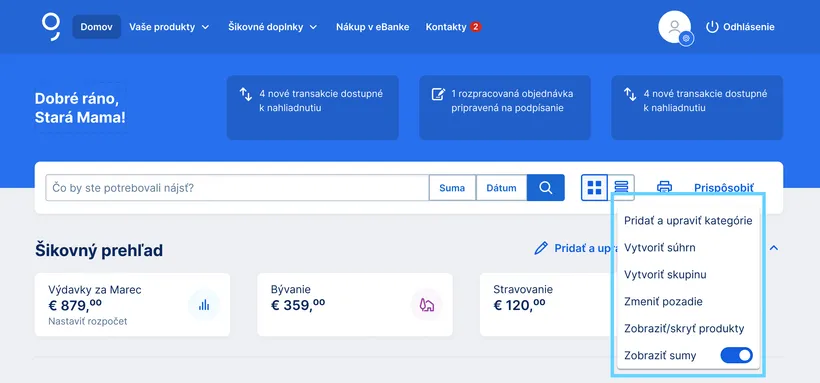The height and width of the screenshot is (383, 820).
Task: Switch to grid tile view
Action: click(x=595, y=188)
